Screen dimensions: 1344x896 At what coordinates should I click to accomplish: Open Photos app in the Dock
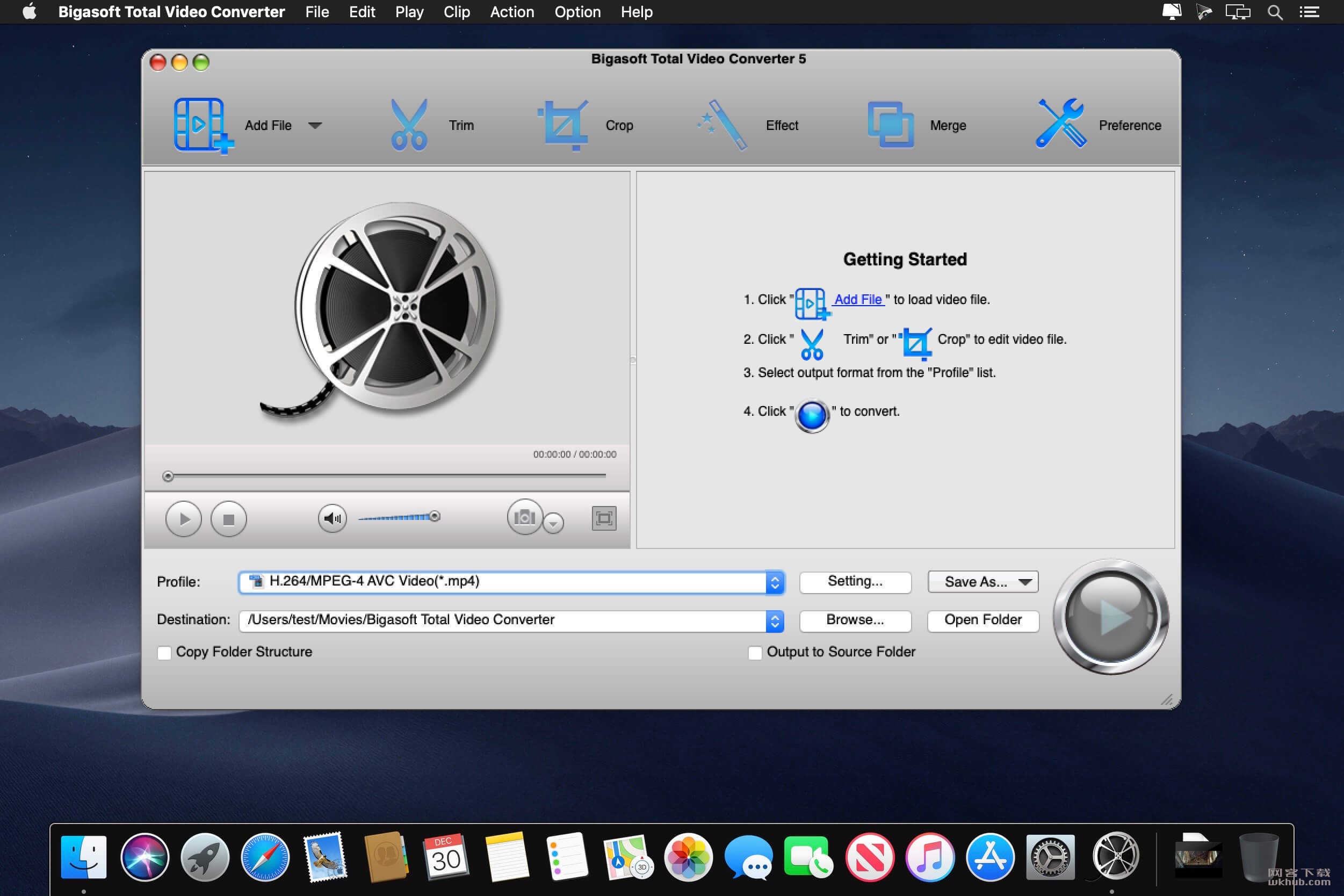pyautogui.click(x=689, y=857)
